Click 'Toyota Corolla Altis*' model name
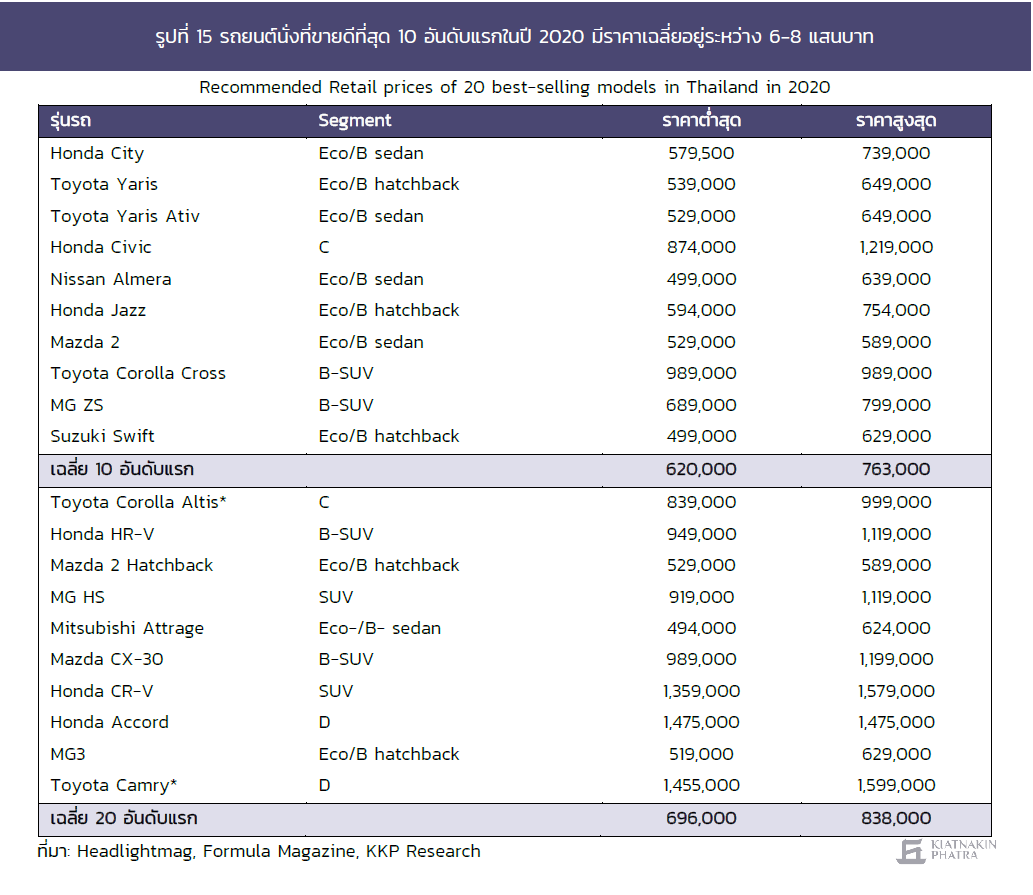The width and height of the screenshot is (1033, 895). 138,502
